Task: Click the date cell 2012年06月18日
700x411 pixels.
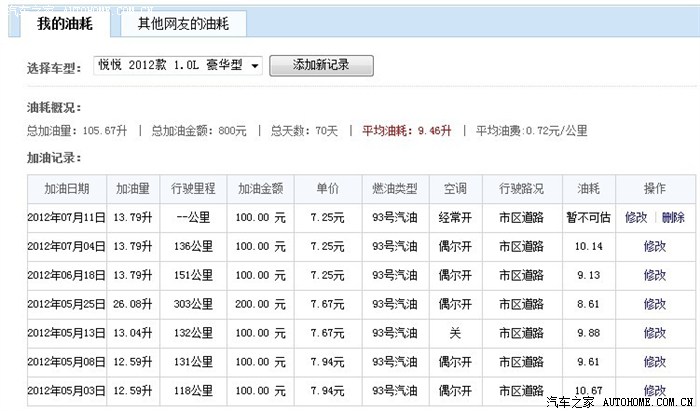Action: point(67,275)
